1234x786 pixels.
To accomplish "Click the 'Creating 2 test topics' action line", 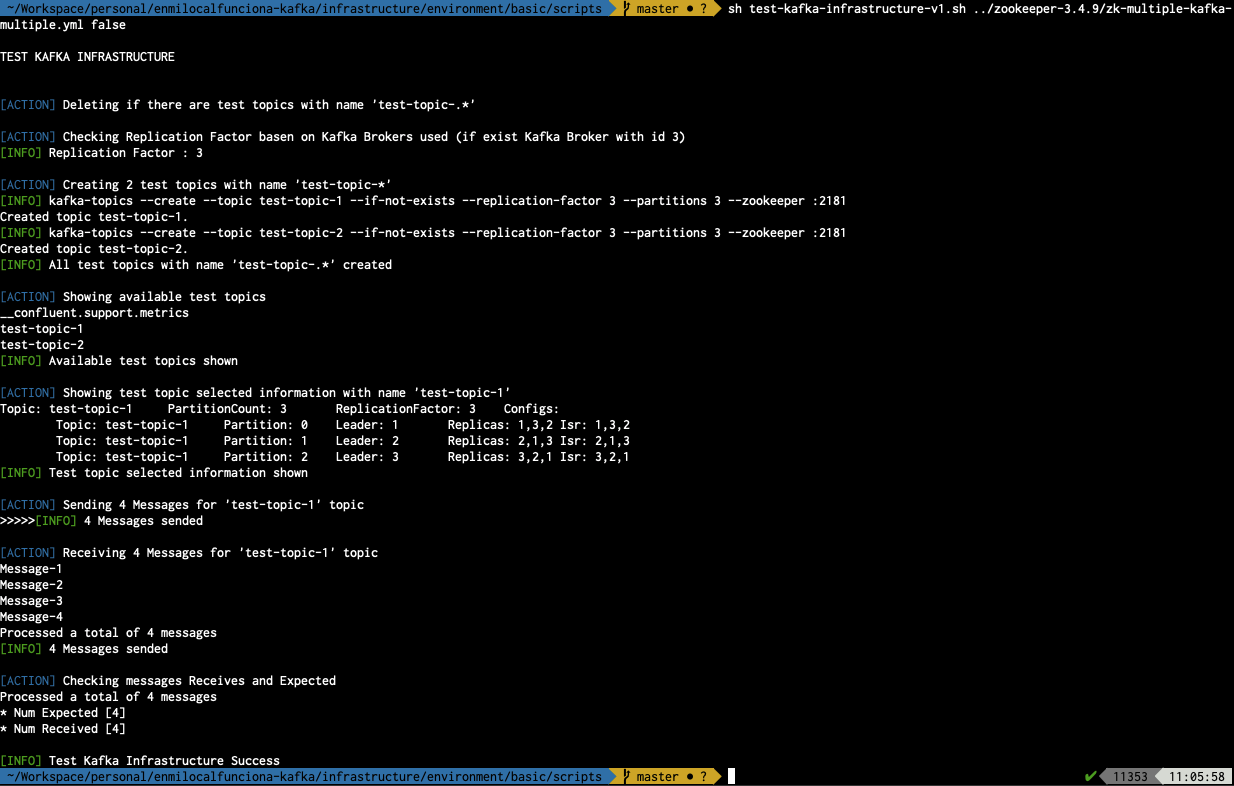I will click(196, 185).
